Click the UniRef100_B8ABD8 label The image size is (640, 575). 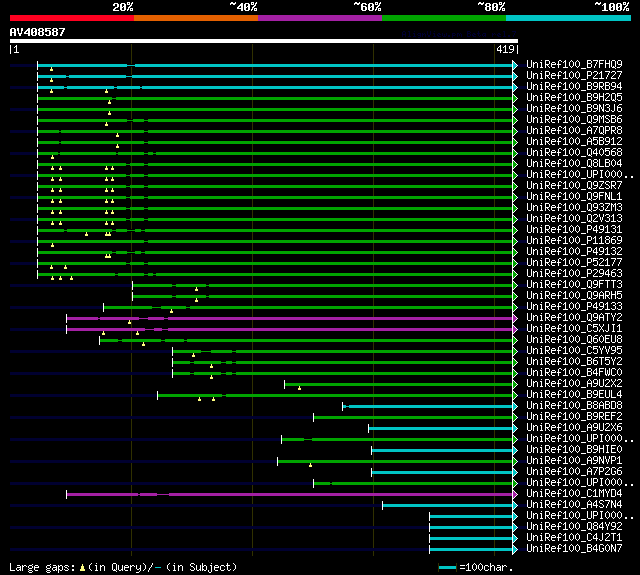click(574, 406)
